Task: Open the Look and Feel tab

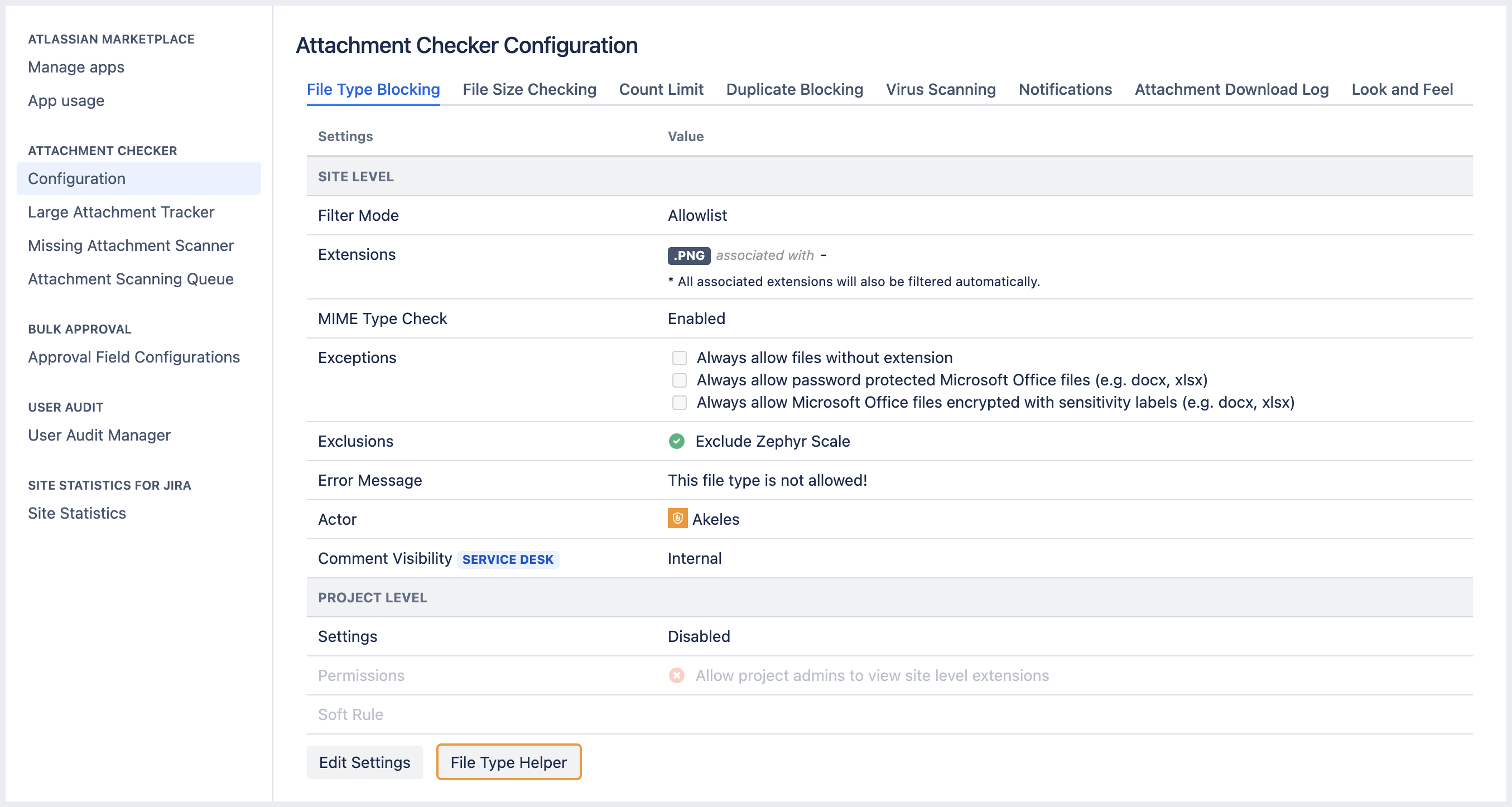Action: 1402,89
